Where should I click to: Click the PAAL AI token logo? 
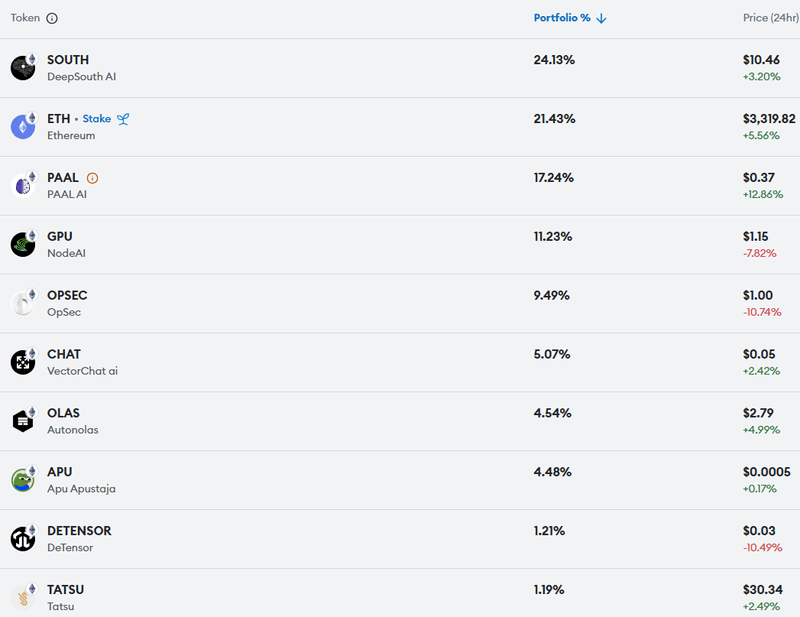[23, 186]
